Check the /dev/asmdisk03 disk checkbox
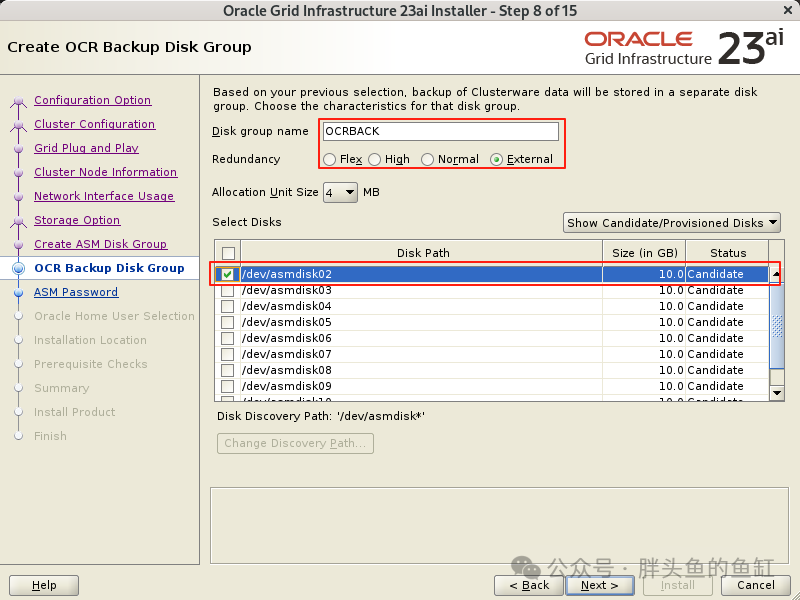The image size is (800, 600). click(x=228, y=290)
